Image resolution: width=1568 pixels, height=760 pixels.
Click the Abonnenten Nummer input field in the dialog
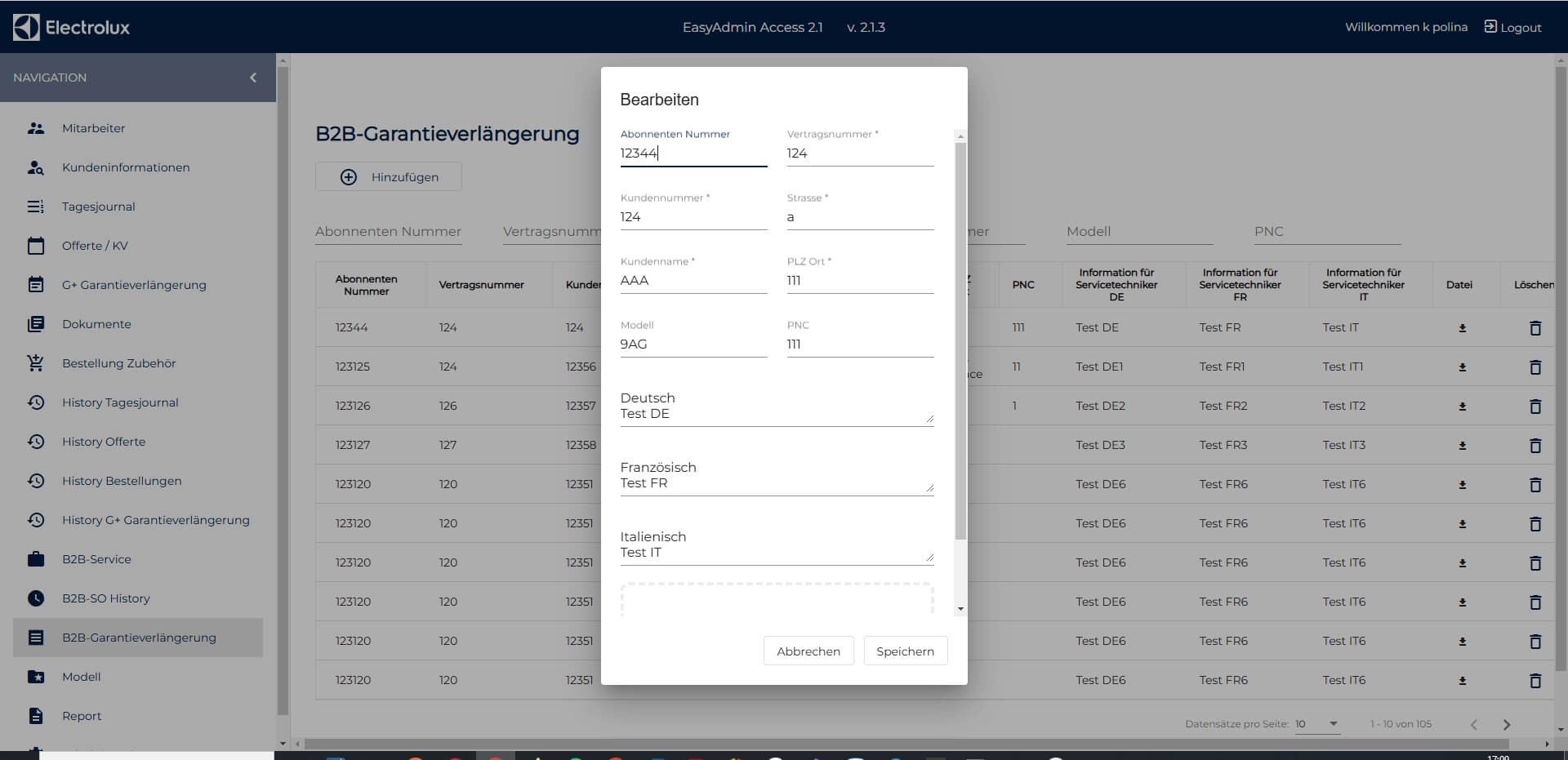pyautogui.click(x=693, y=153)
